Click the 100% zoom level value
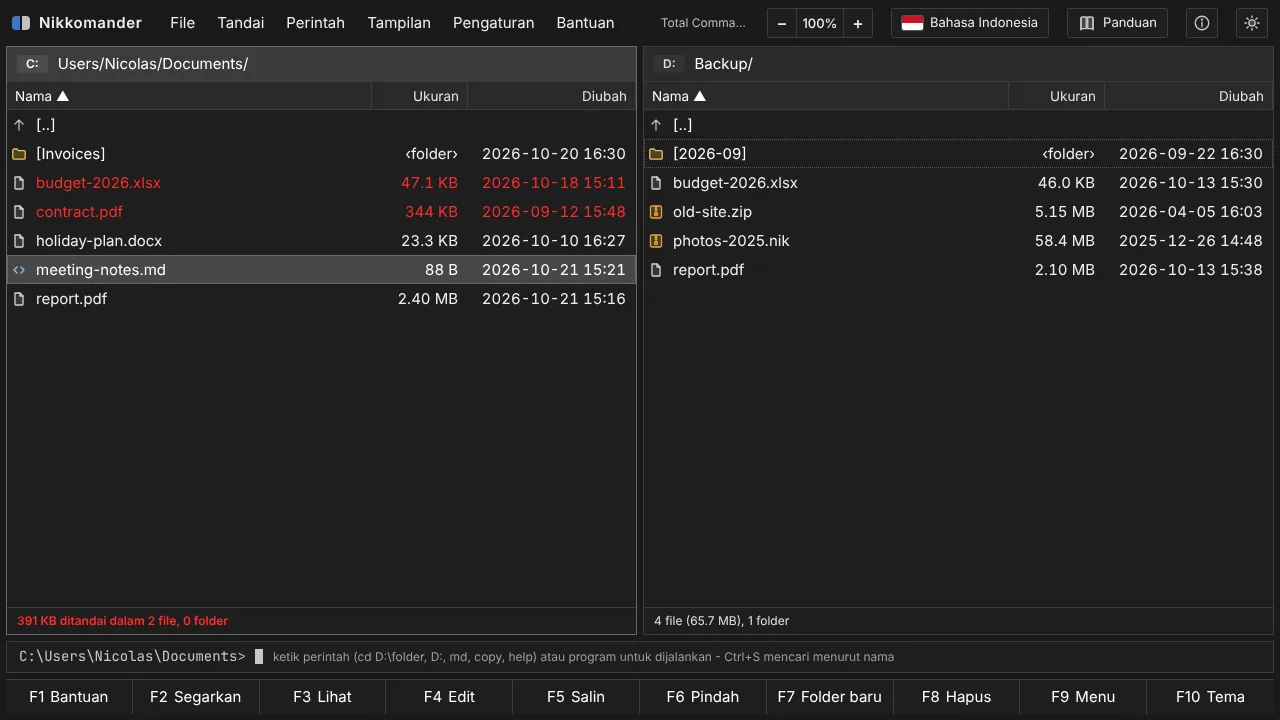1280x720 pixels. coord(820,23)
